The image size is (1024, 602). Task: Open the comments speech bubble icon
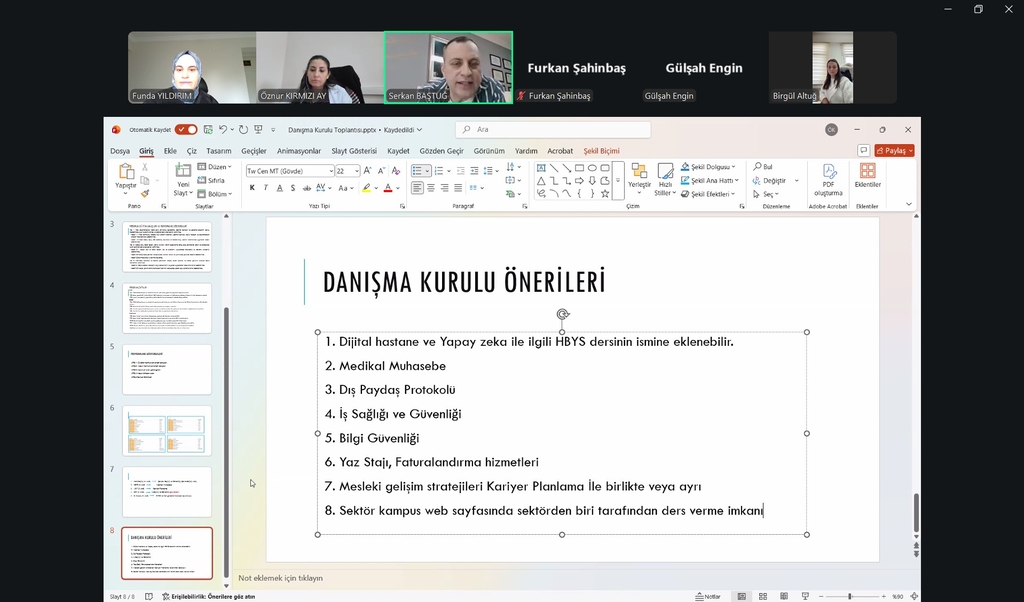(863, 151)
